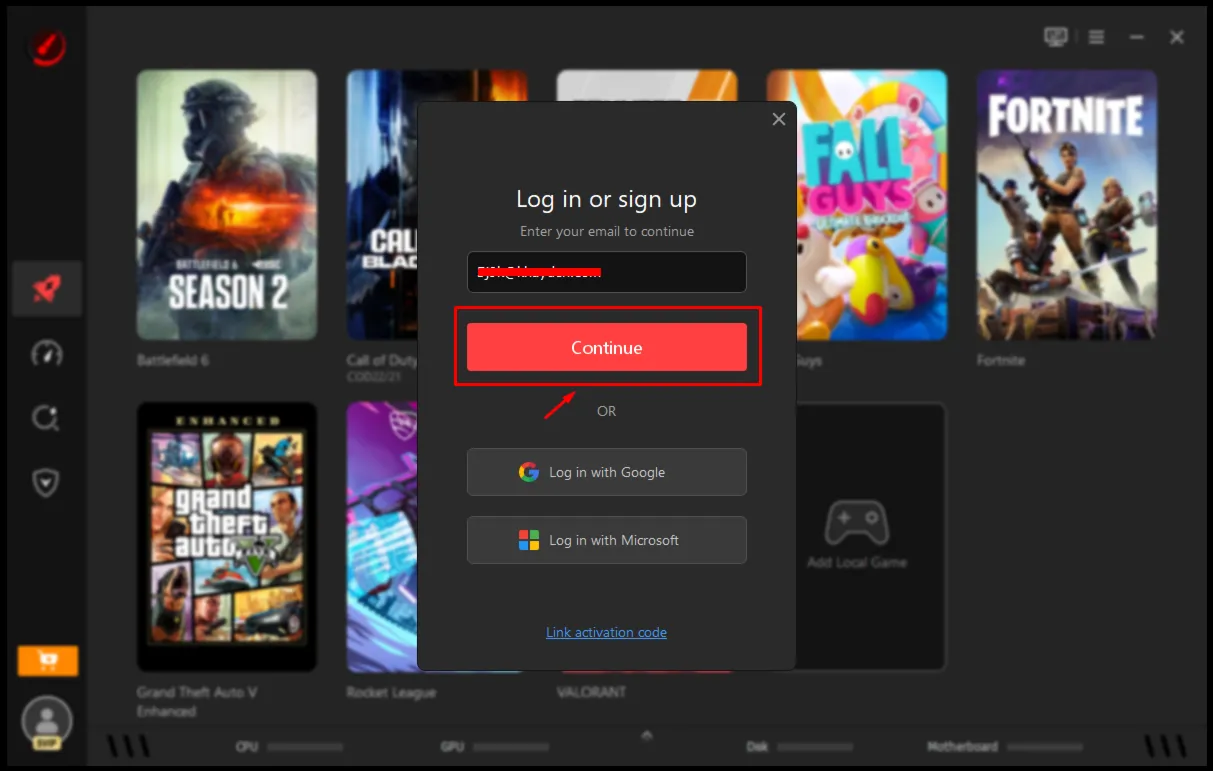Screen dimensions: 1213x771
Task: Select the Fall Guys game cover
Action: 872,205
